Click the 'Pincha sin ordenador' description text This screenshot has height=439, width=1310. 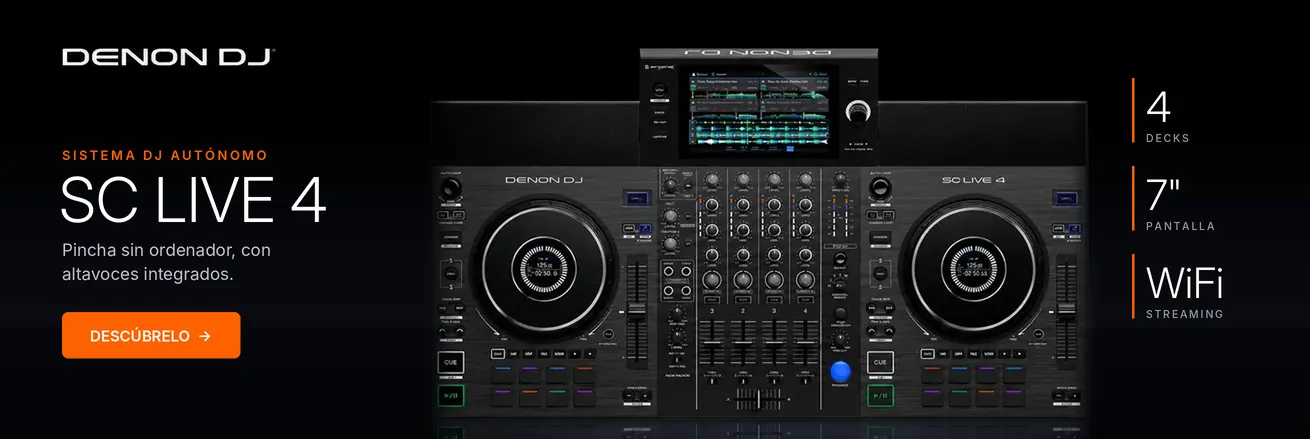(166, 261)
